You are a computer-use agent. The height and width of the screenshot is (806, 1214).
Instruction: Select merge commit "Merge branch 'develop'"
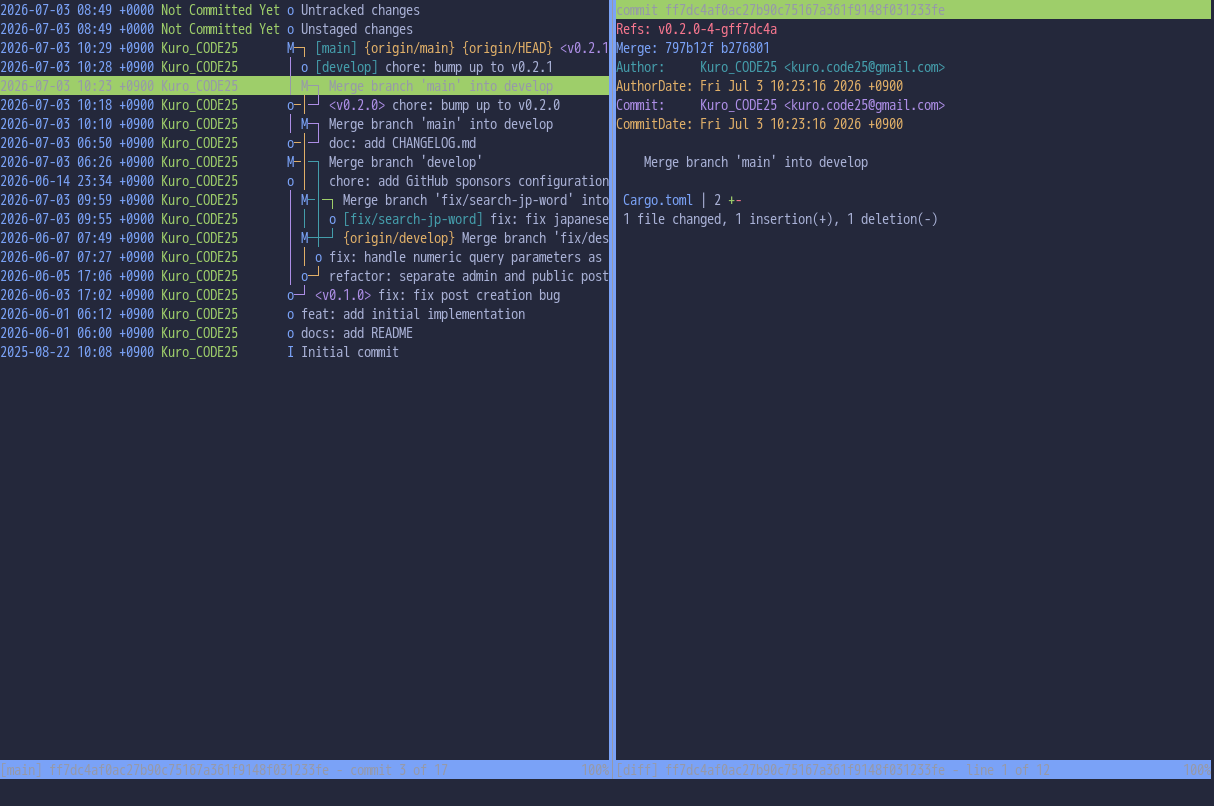304,162
